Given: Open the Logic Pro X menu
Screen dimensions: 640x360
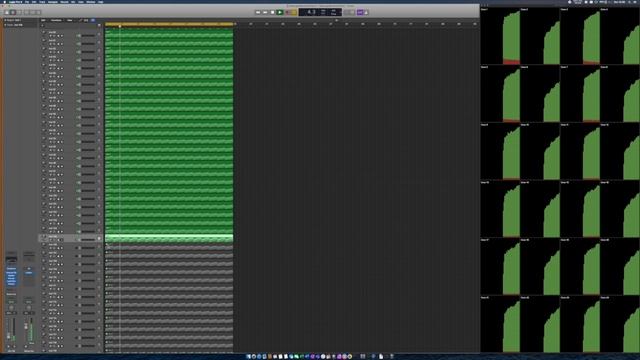Looking at the screenshot, I should (x=16, y=2).
